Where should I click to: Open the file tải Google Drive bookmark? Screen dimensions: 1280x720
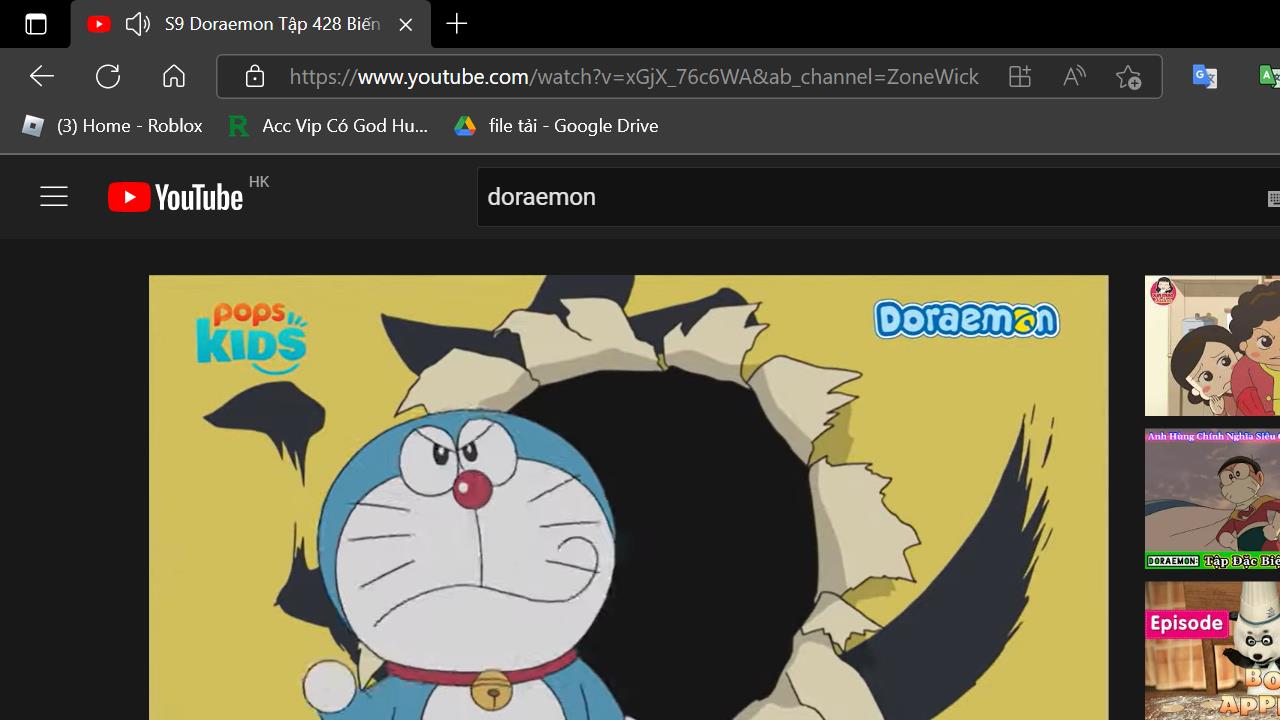pyautogui.click(x=556, y=126)
